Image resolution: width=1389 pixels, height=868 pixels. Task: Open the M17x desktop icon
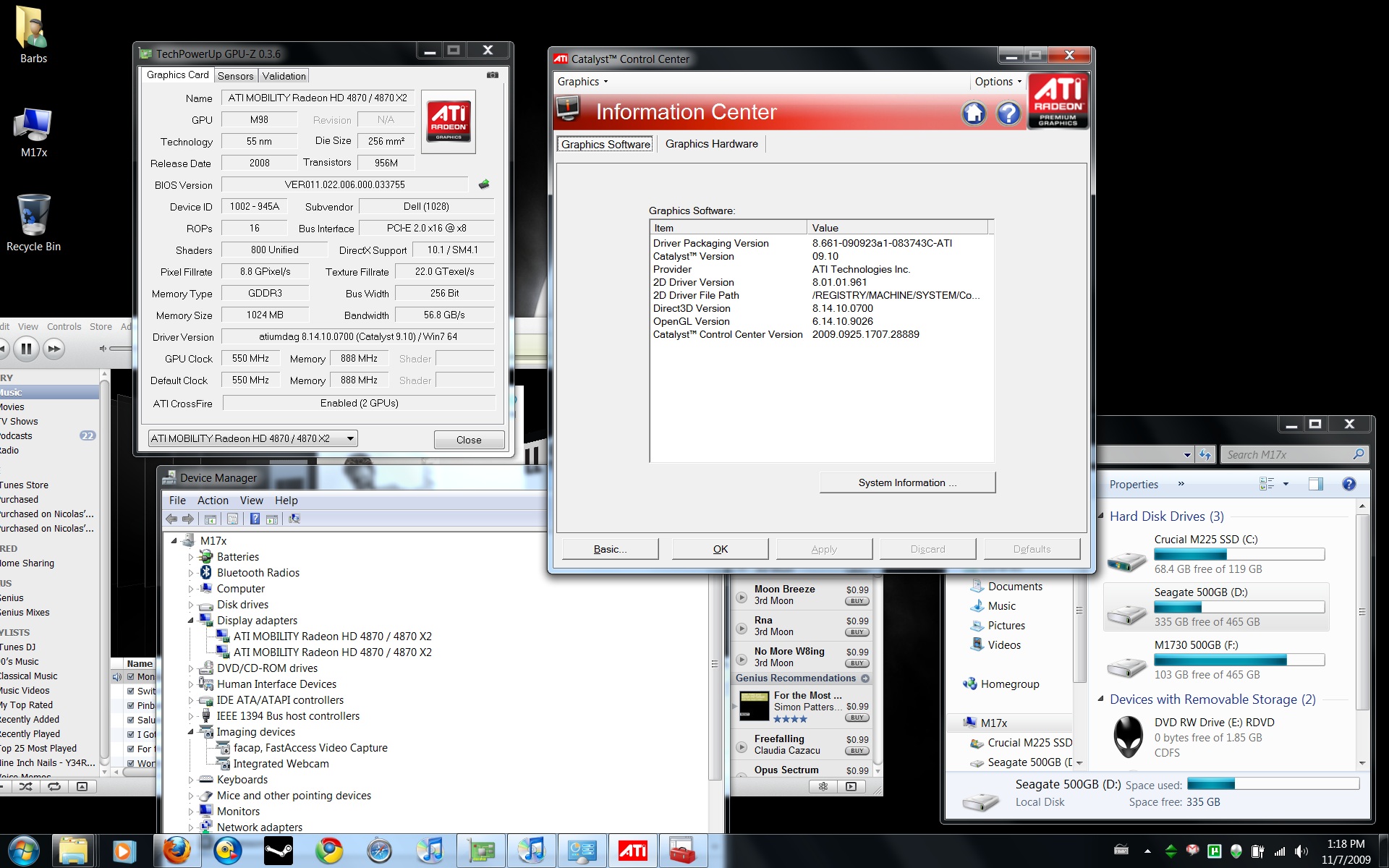tap(33, 132)
